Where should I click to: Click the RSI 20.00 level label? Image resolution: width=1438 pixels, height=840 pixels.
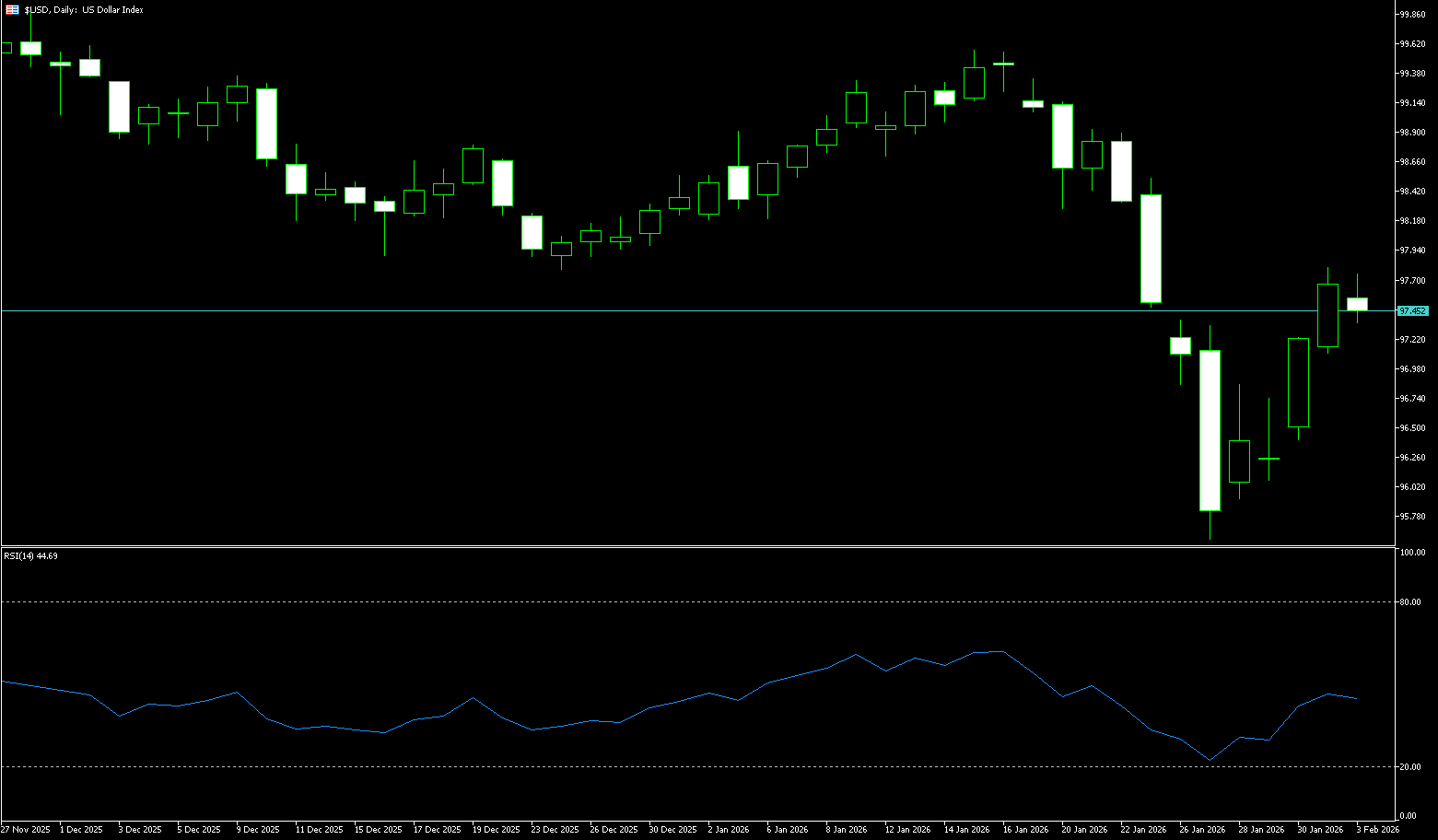click(x=1410, y=767)
